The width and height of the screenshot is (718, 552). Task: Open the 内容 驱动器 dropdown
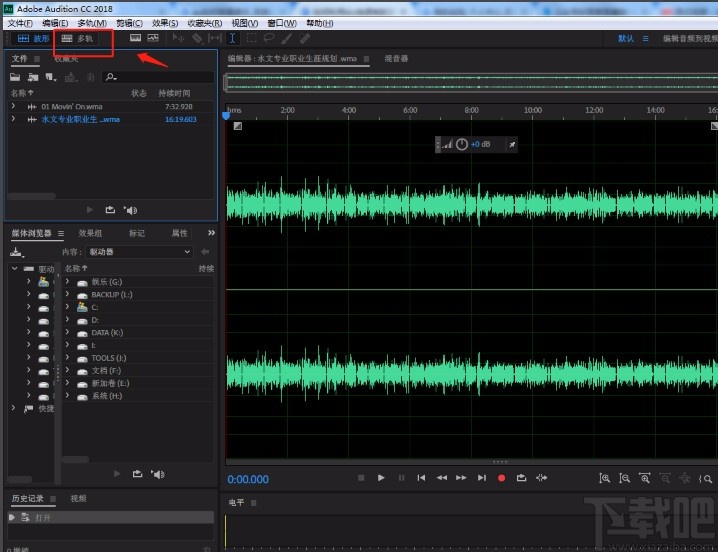tap(138, 252)
